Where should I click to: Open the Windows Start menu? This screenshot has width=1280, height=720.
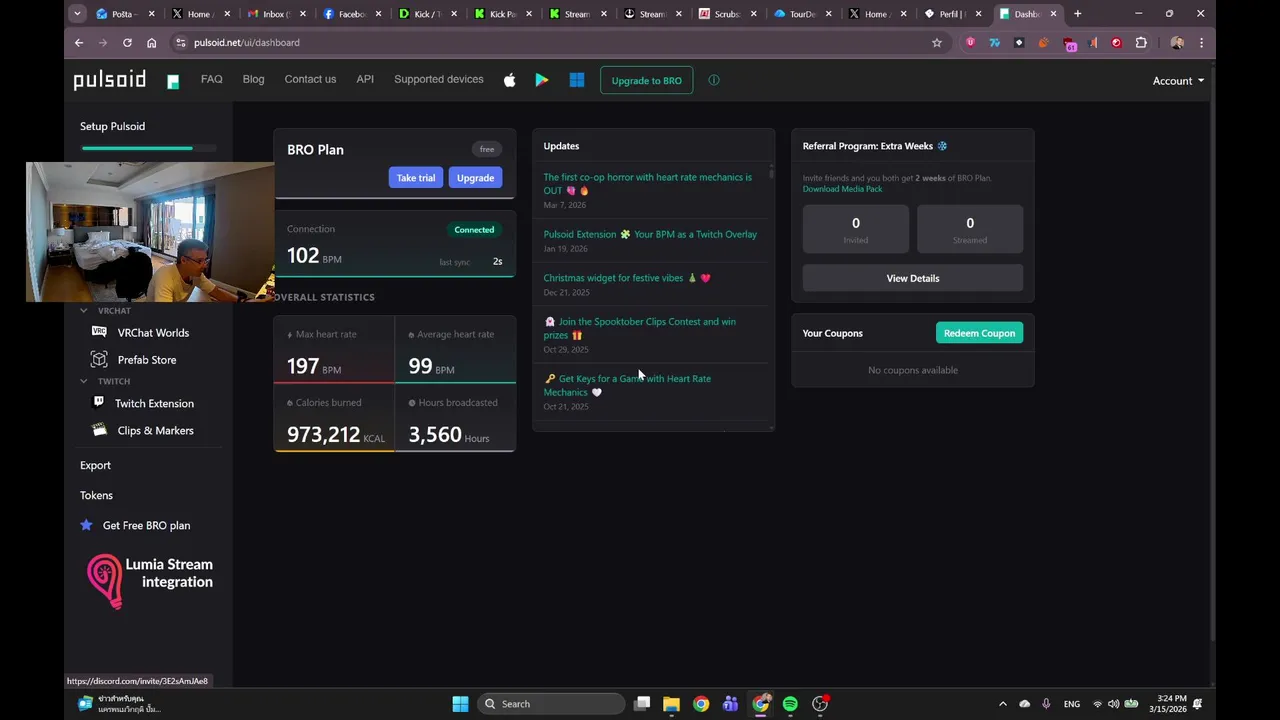[x=460, y=704]
